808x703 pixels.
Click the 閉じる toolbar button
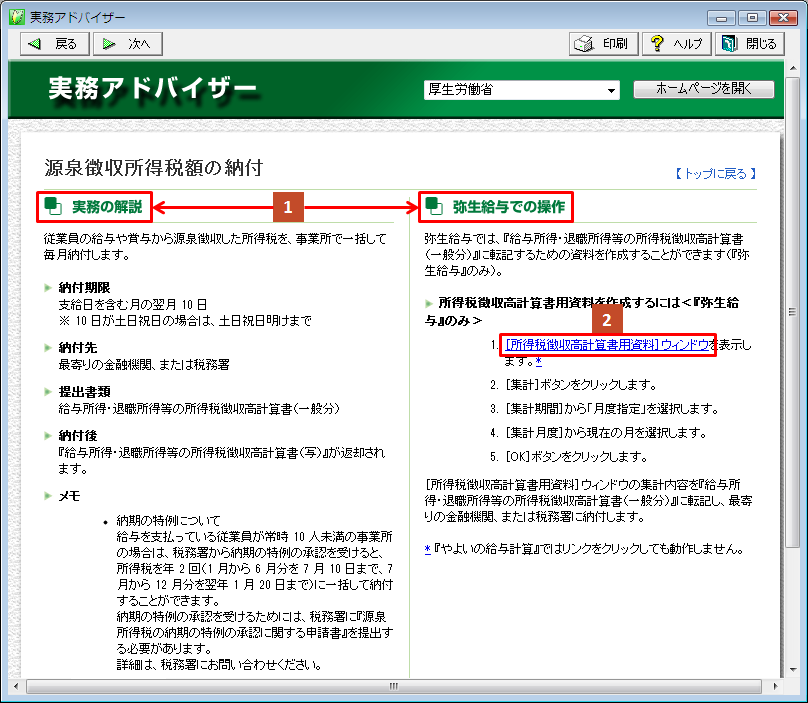pos(749,44)
